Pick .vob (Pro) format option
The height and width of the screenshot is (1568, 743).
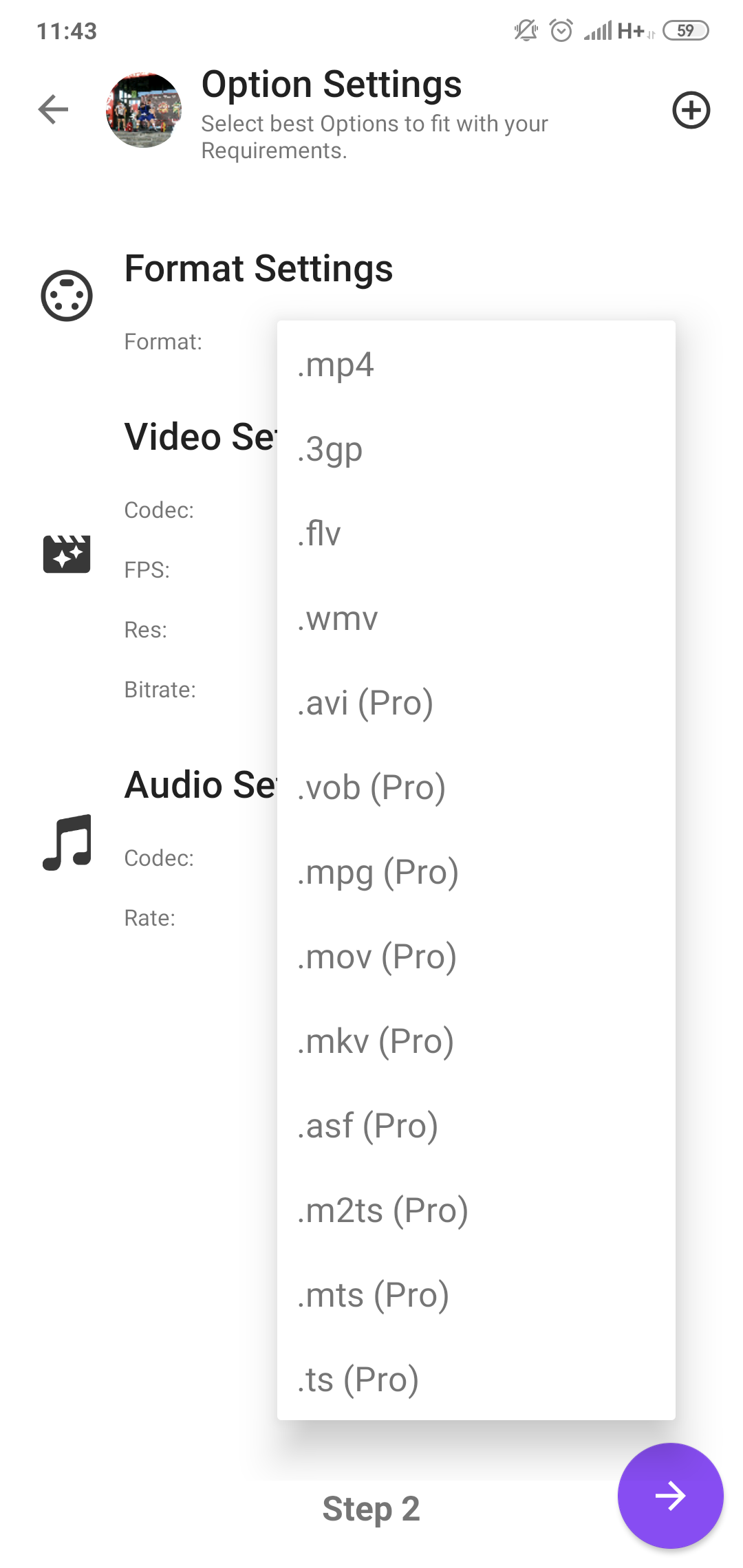476,787
